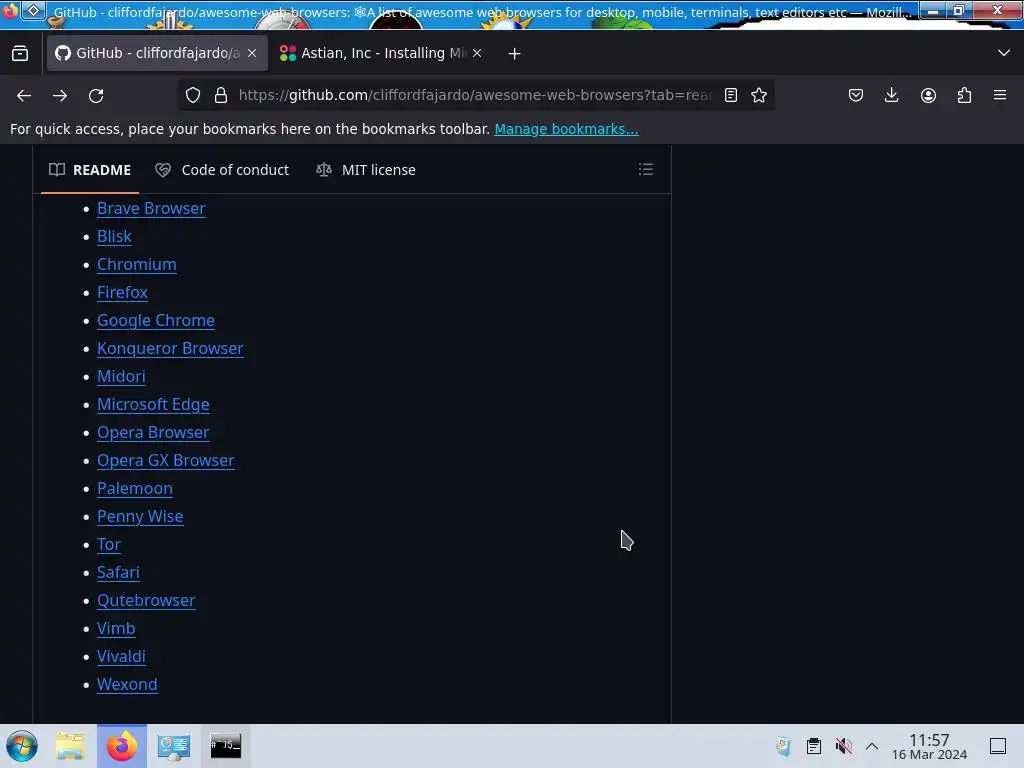Open the terminal taskbar icon
The height and width of the screenshot is (768, 1024).
[x=225, y=746]
